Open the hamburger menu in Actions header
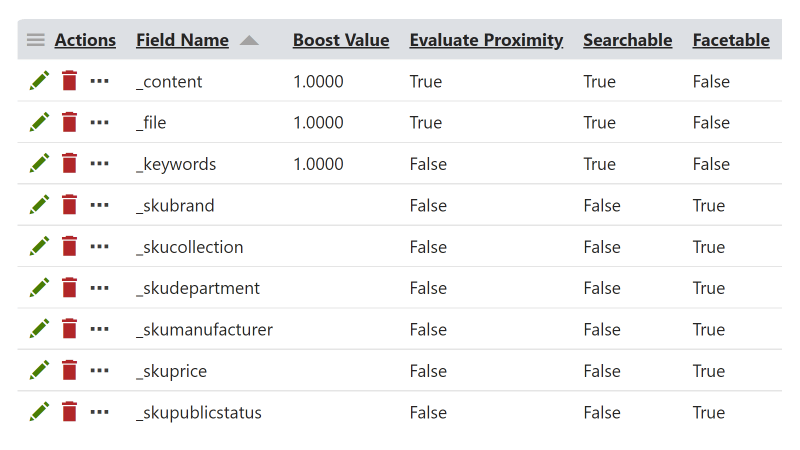Screen dimensions: 800x450 pyautogui.click(x=36, y=40)
